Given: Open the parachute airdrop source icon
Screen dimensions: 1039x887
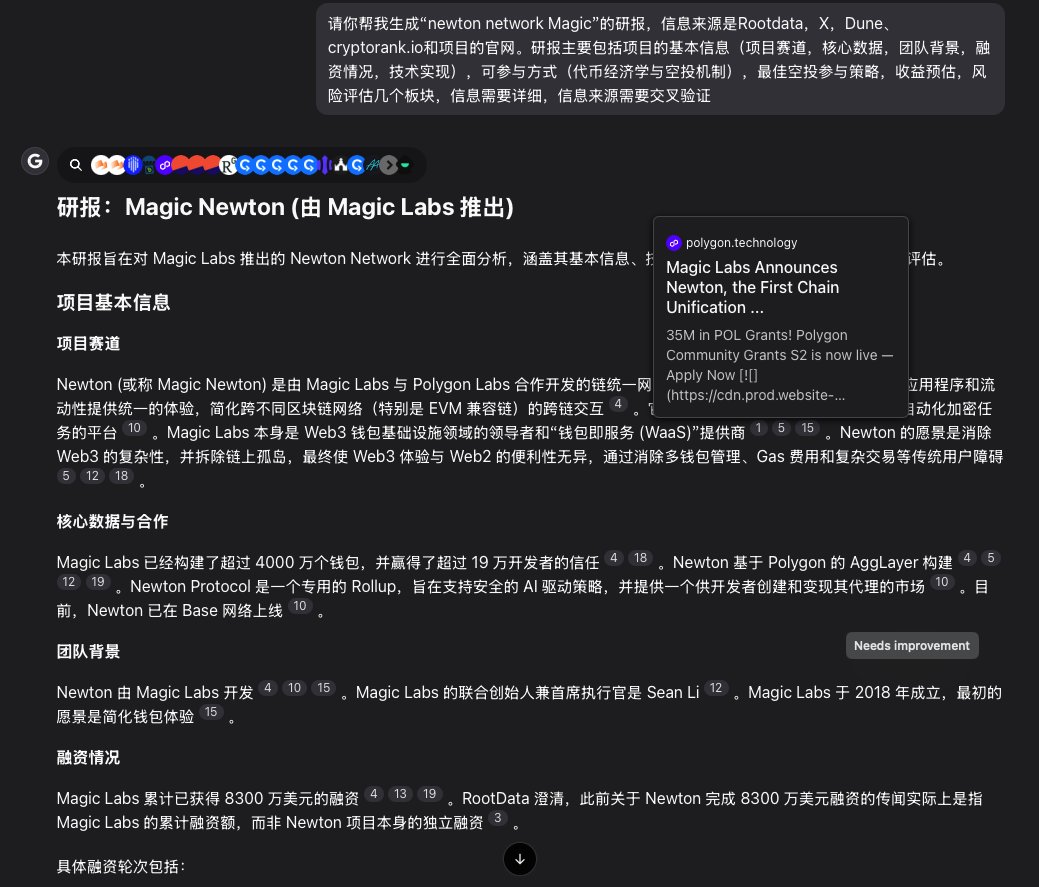Looking at the screenshot, I should (x=149, y=165).
